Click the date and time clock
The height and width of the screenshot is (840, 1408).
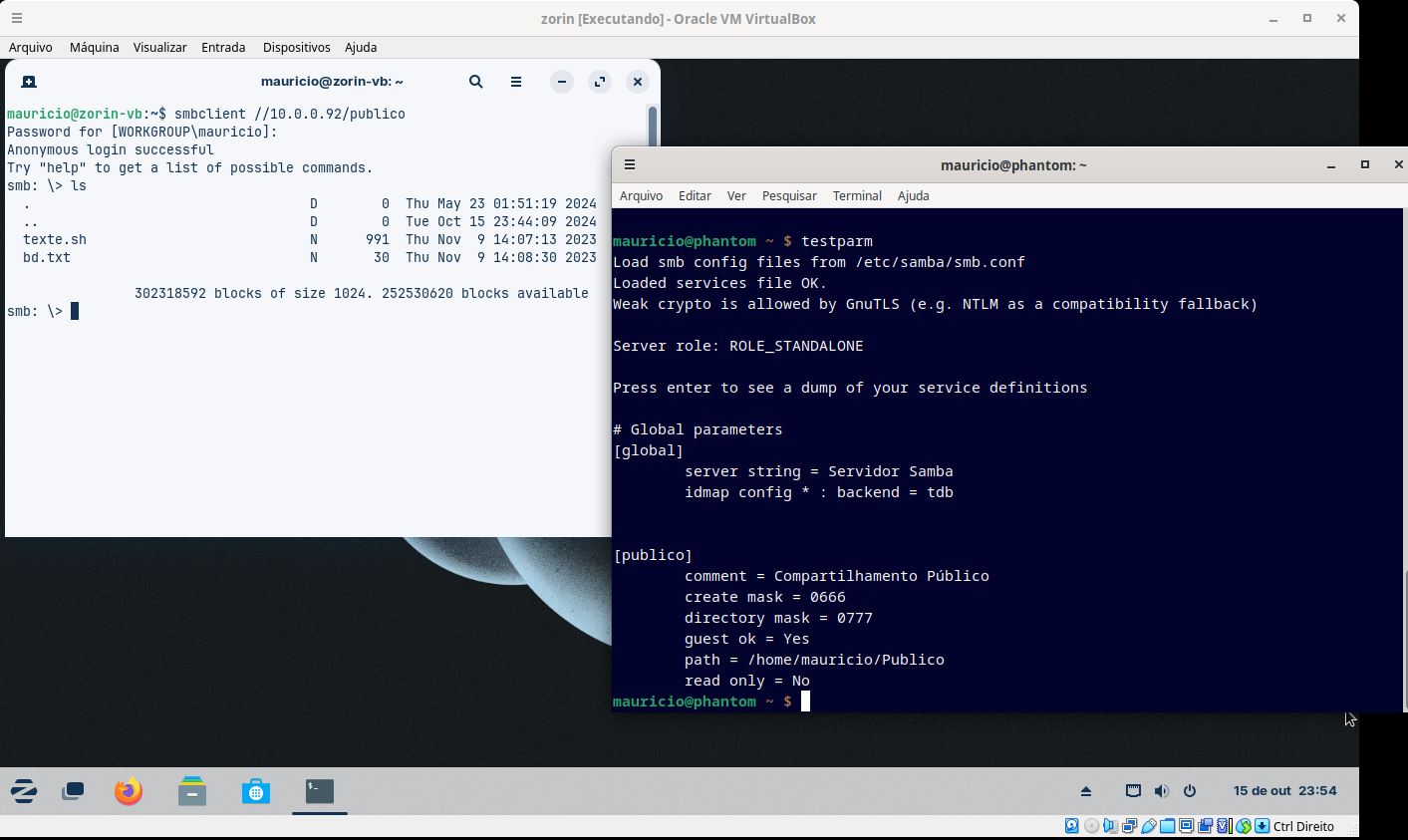point(1284,791)
